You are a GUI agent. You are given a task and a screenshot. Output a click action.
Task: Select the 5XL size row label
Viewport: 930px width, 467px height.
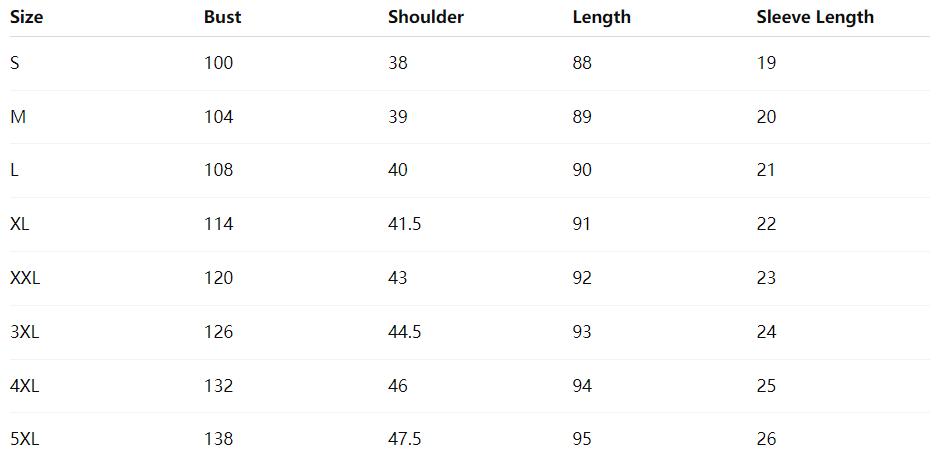tap(24, 439)
